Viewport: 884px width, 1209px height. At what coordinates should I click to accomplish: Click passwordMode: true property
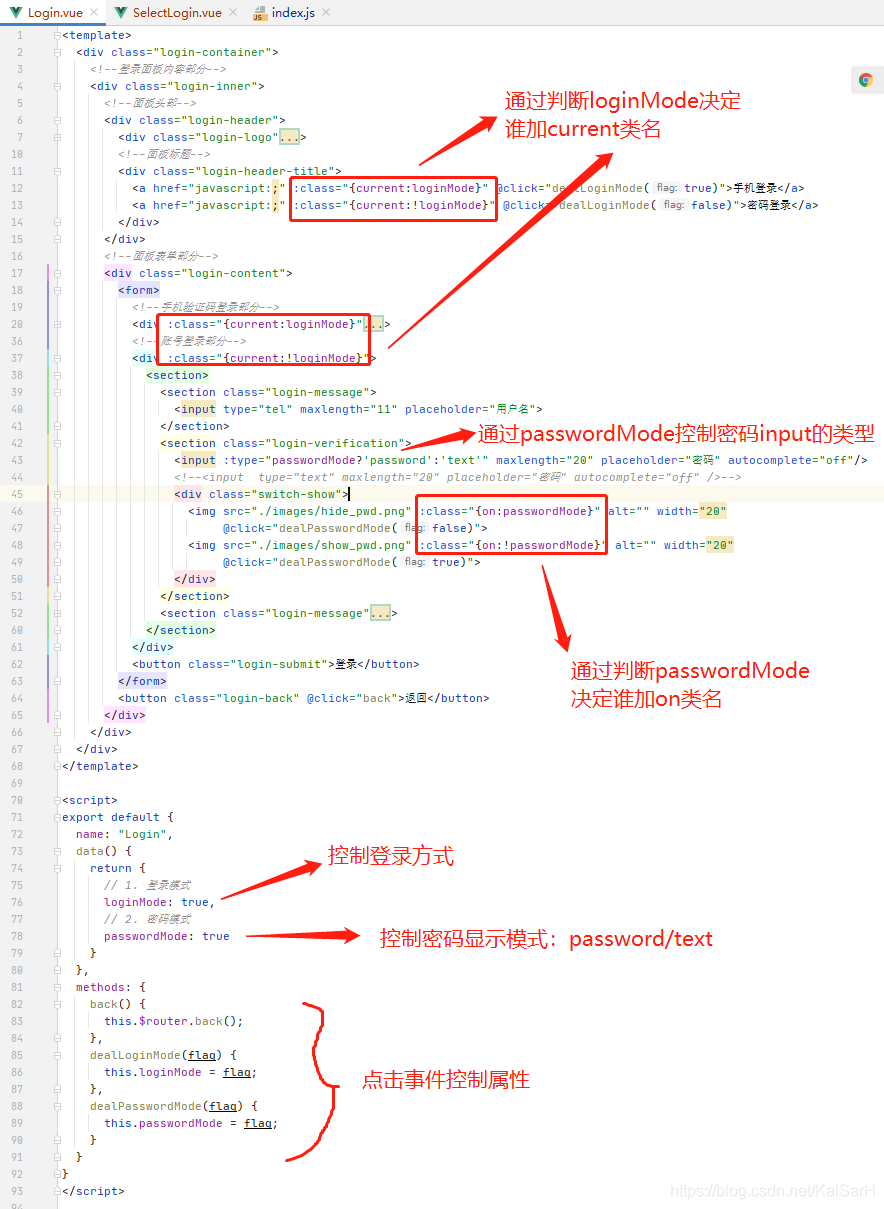(167, 936)
